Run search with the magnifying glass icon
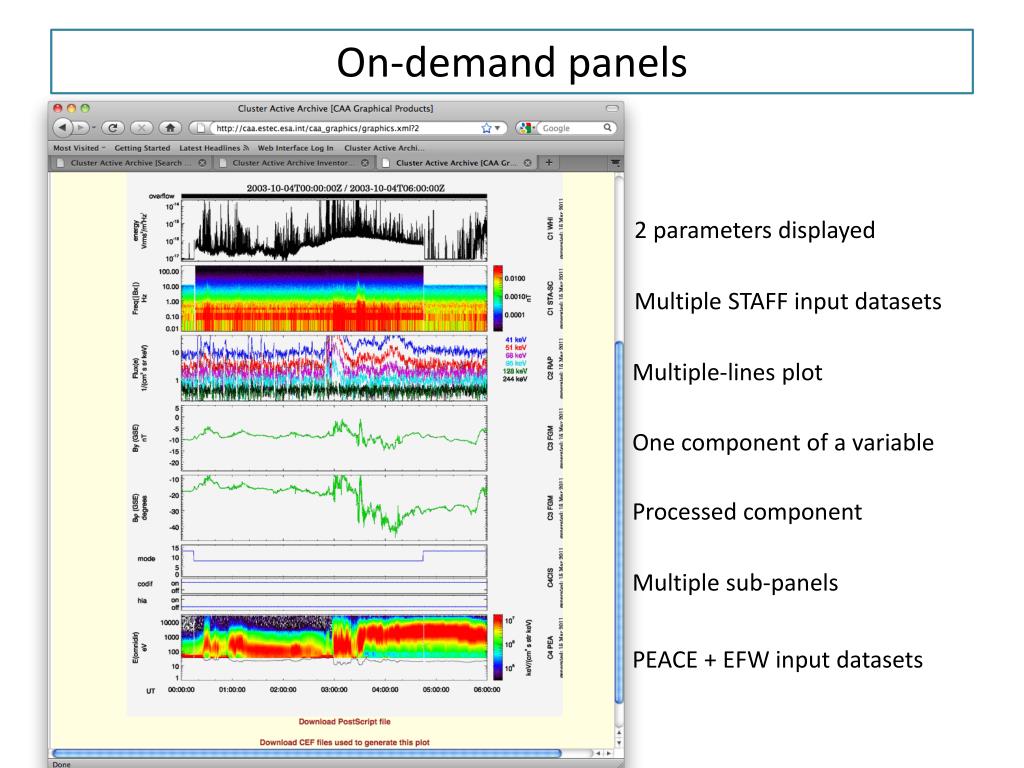Screen dimensions: 1024x768 coord(608,128)
